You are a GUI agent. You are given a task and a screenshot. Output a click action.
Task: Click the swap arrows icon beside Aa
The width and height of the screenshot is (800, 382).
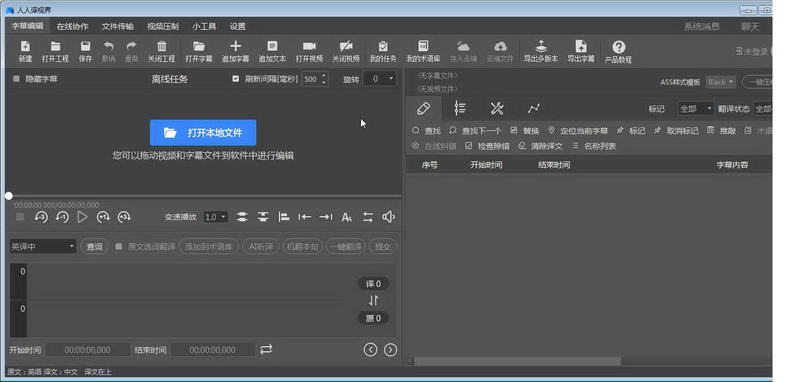coord(368,217)
